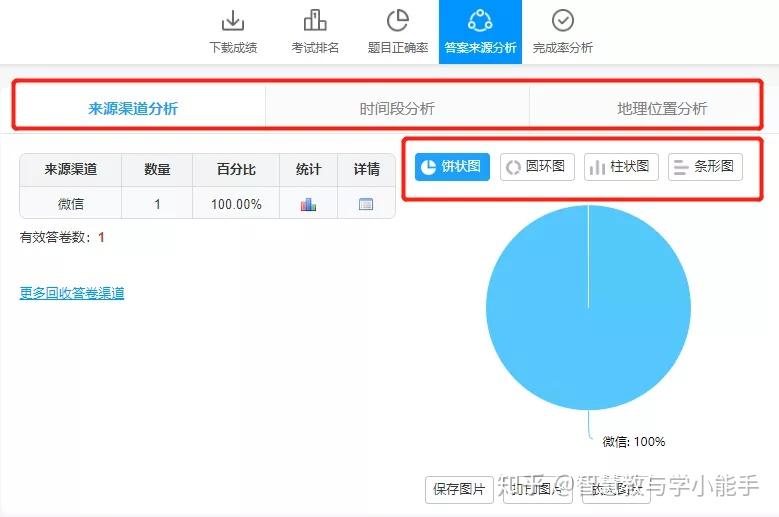Select the 答案来源分析 toolbar item
Viewport: 779px width, 517px height.
[480, 32]
